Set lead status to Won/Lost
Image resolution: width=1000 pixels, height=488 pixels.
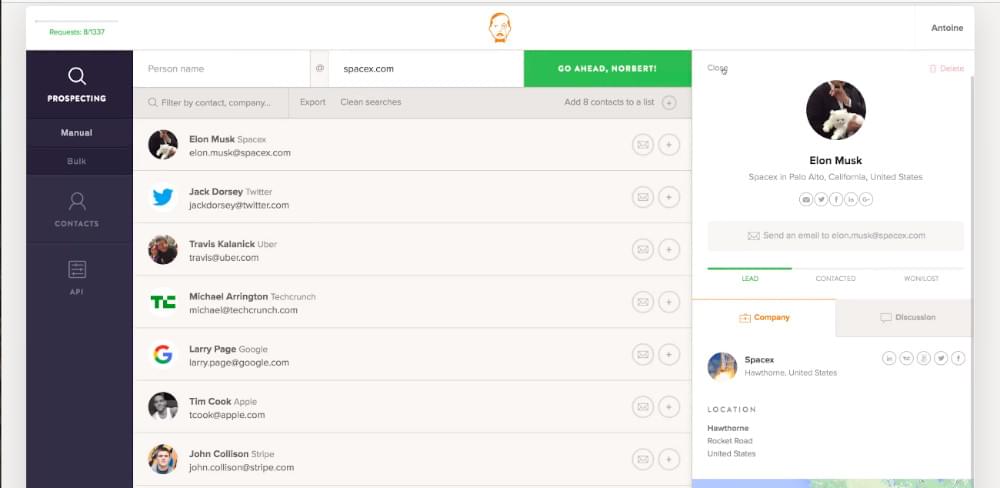921,278
